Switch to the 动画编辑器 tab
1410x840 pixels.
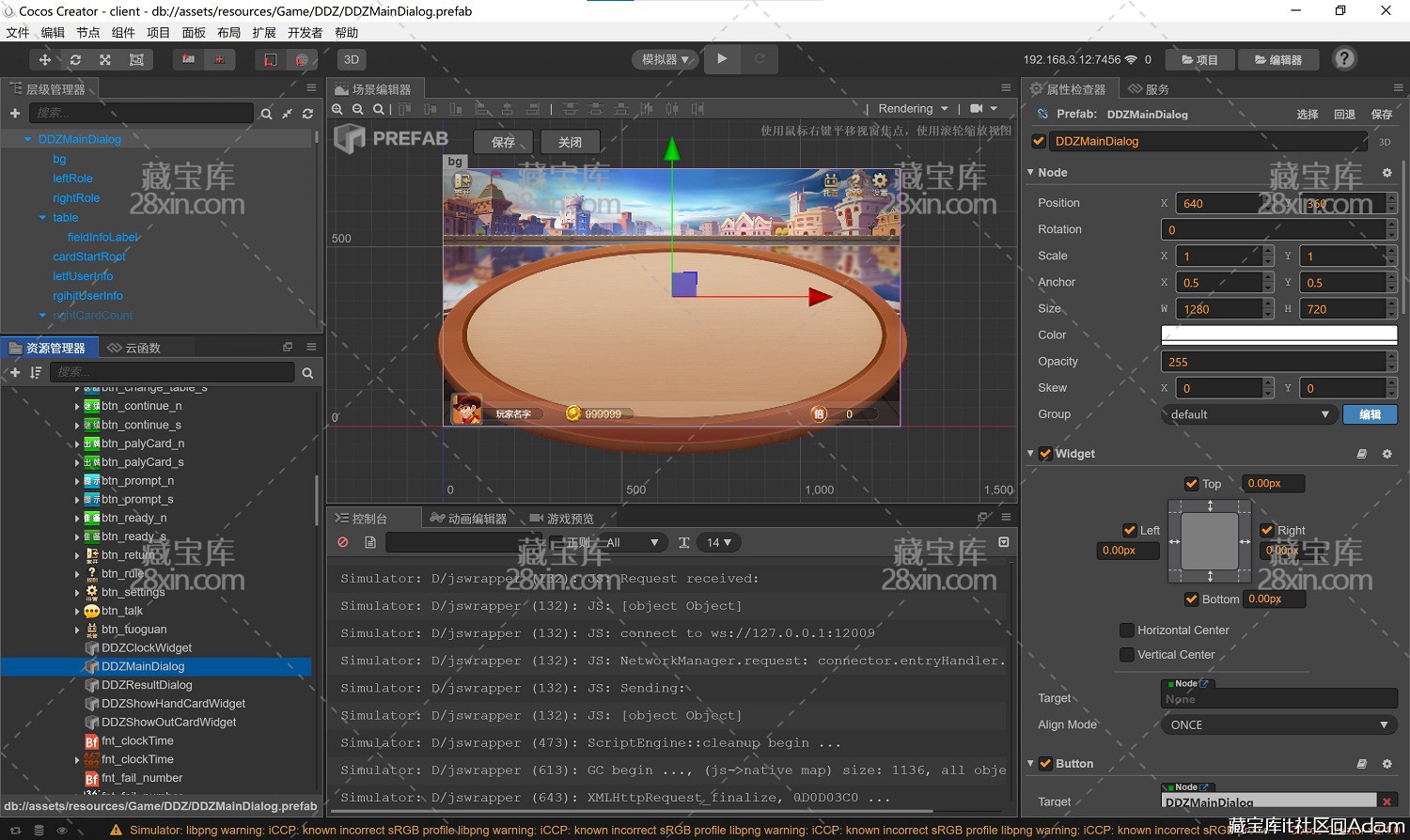[x=468, y=519]
